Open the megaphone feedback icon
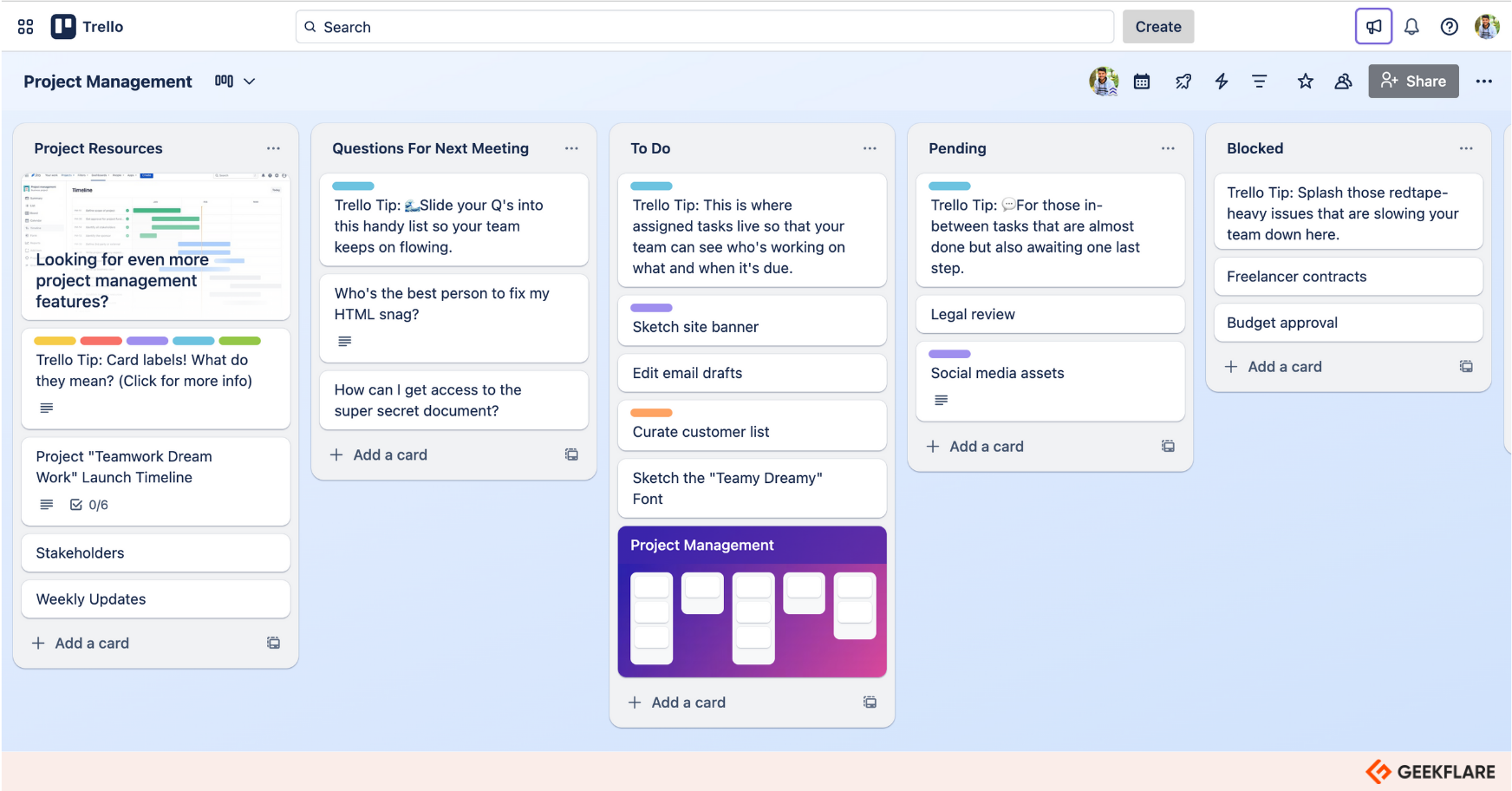1512x791 pixels. coord(1373,27)
